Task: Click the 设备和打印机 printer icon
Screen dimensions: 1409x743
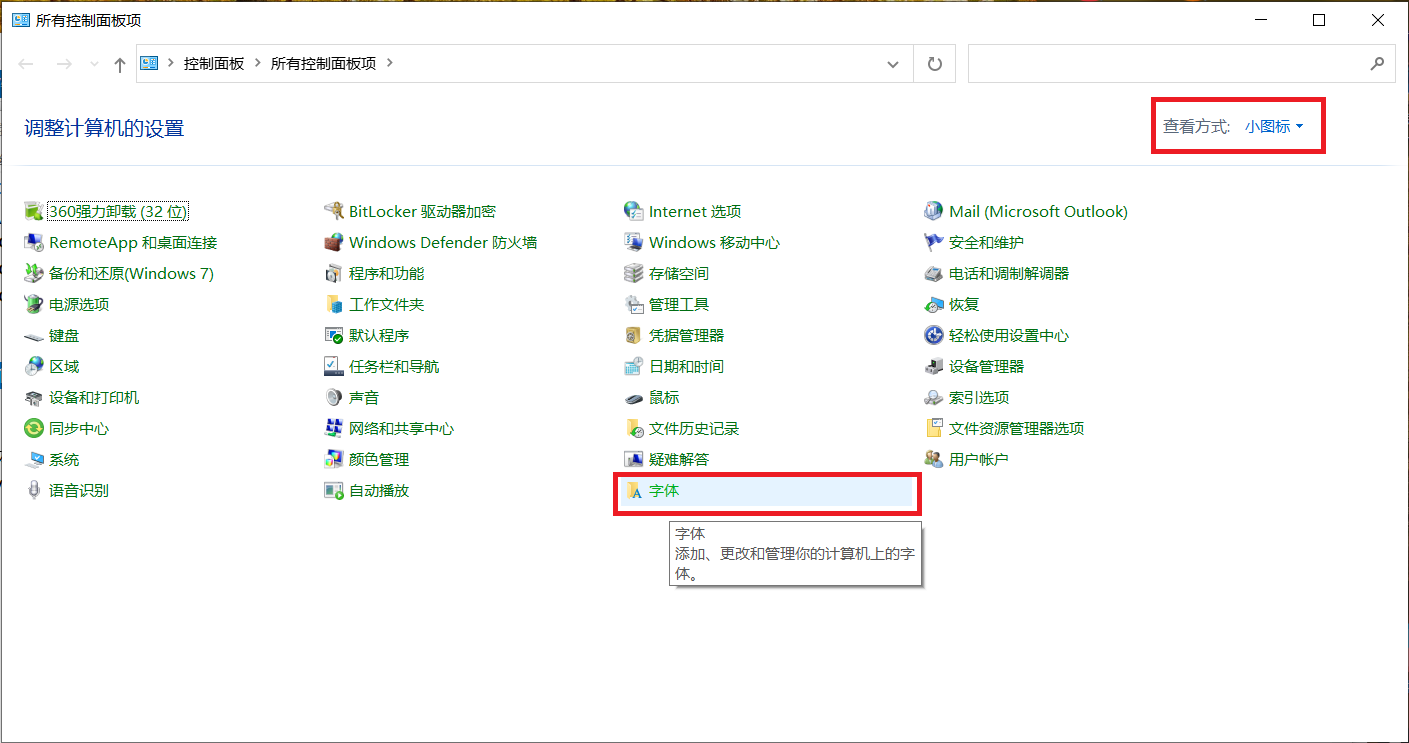Action: click(35, 397)
